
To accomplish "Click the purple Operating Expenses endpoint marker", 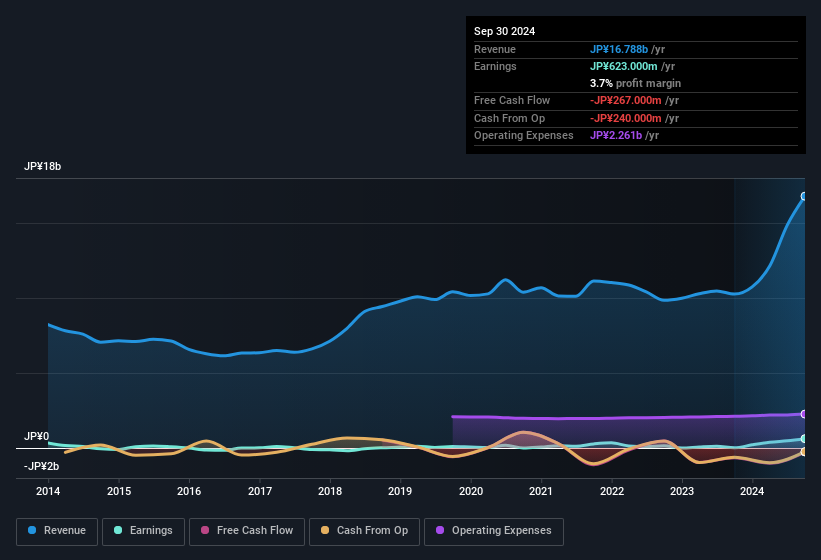I will [x=804, y=414].
